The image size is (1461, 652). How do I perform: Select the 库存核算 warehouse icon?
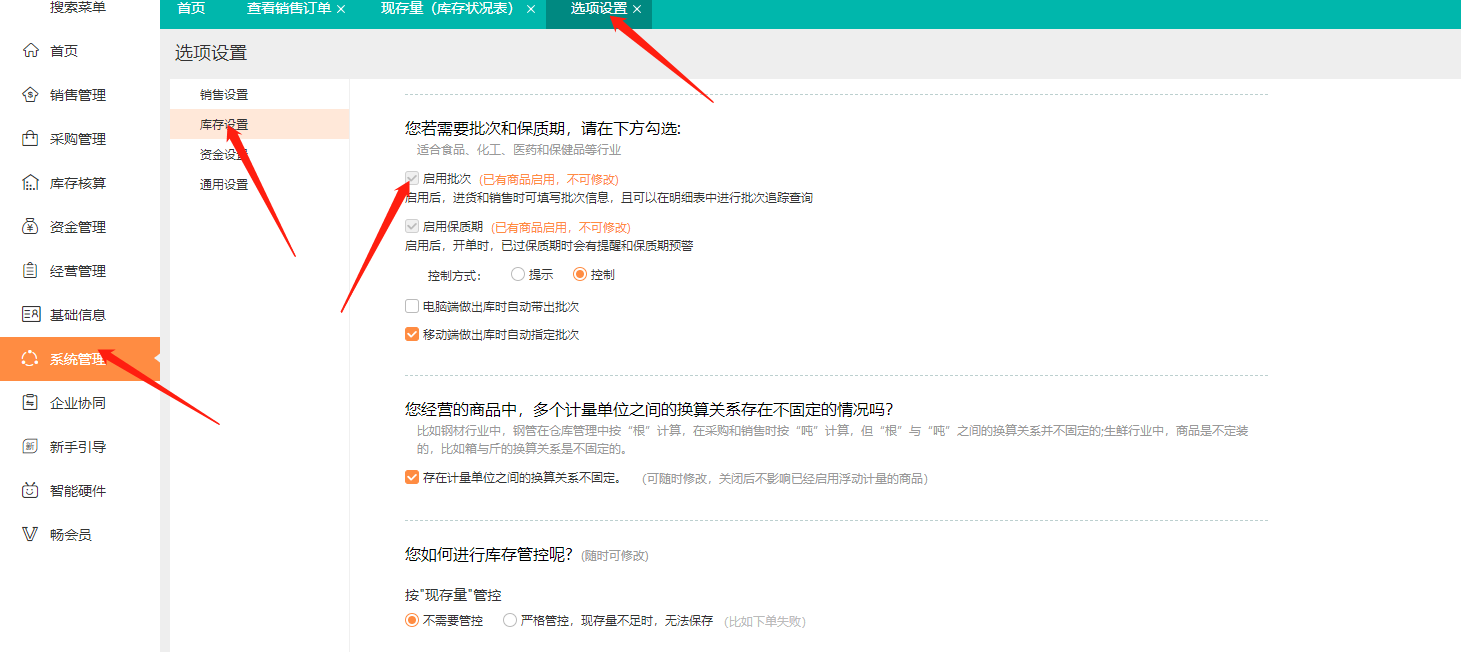30,183
